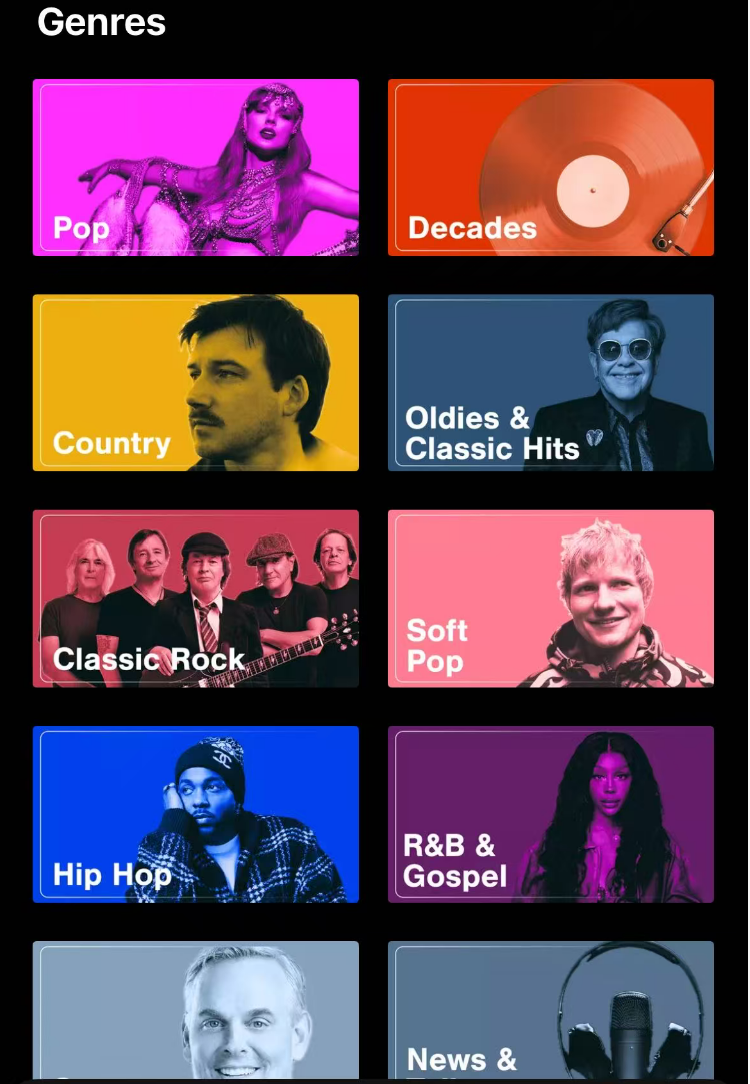Viewport: 750px width, 1084px height.
Task: Open the Decades genre tile
Action: pyautogui.click(x=551, y=167)
